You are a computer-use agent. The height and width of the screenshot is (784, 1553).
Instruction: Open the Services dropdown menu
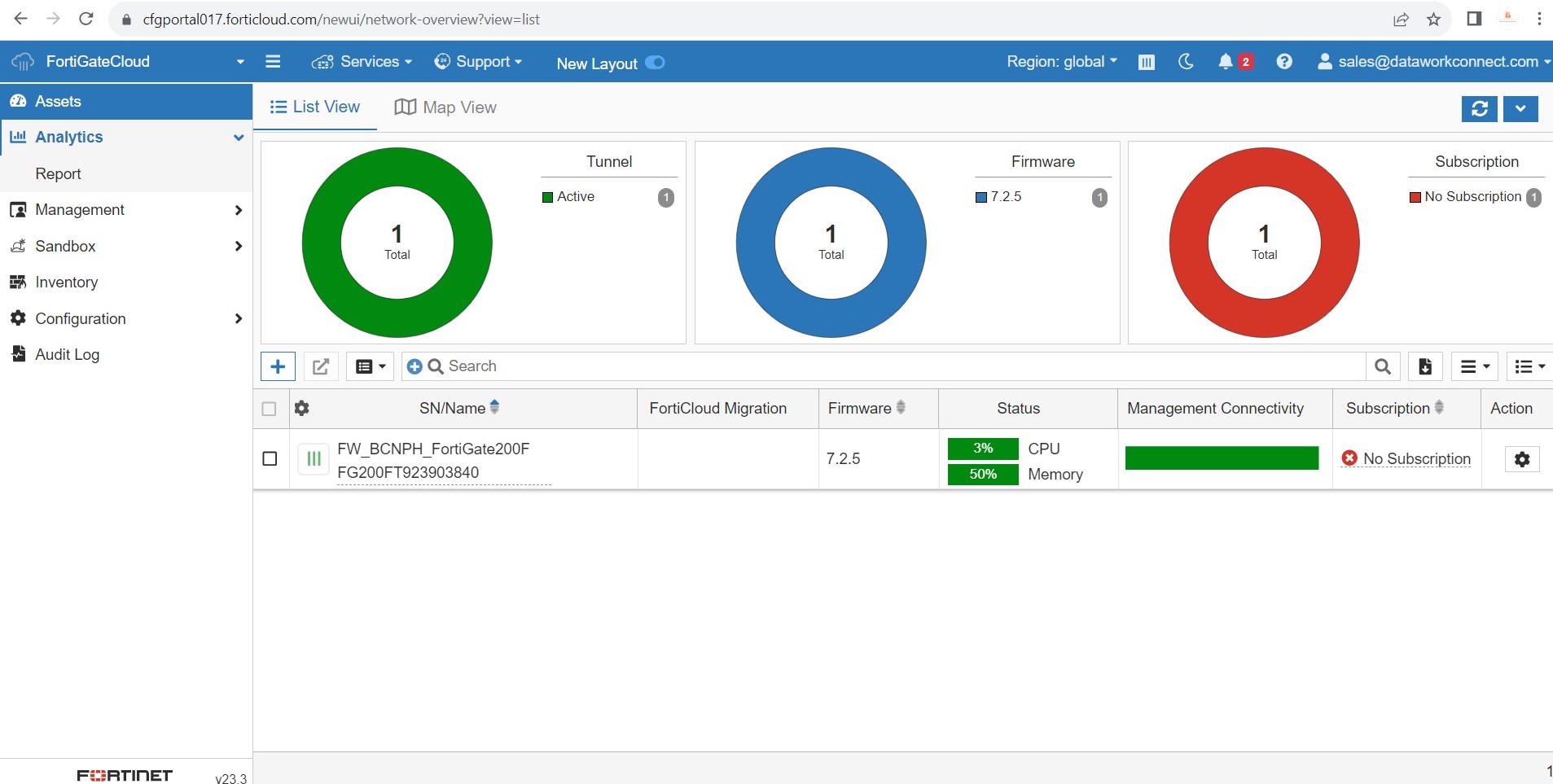click(362, 62)
